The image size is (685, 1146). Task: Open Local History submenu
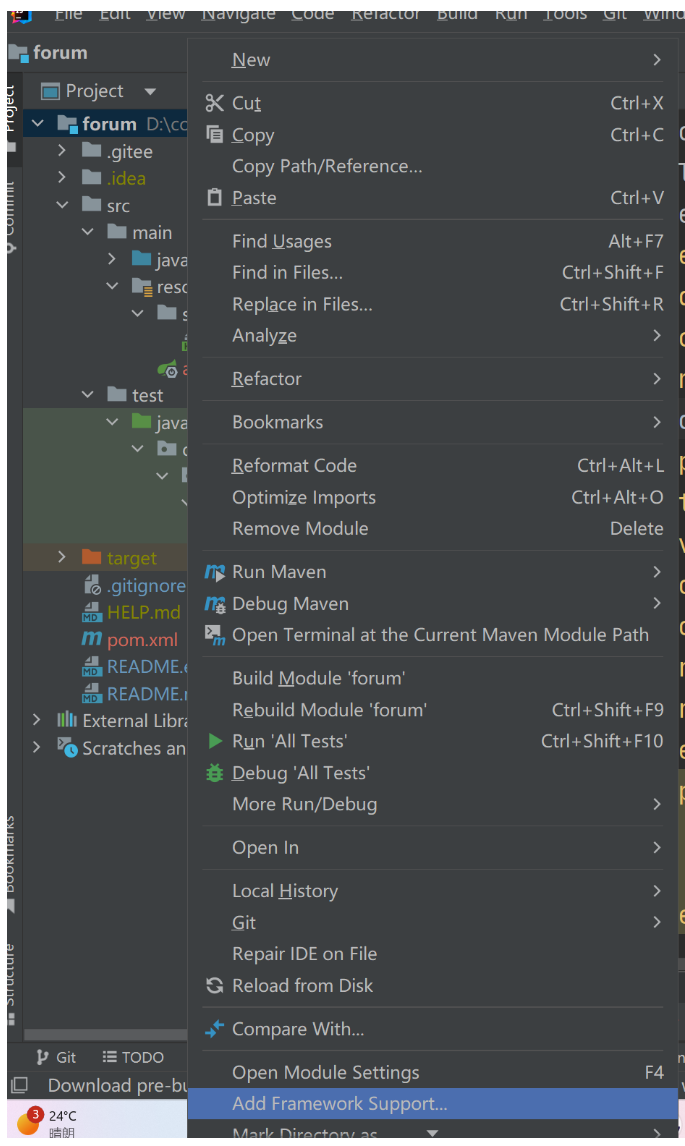point(433,891)
